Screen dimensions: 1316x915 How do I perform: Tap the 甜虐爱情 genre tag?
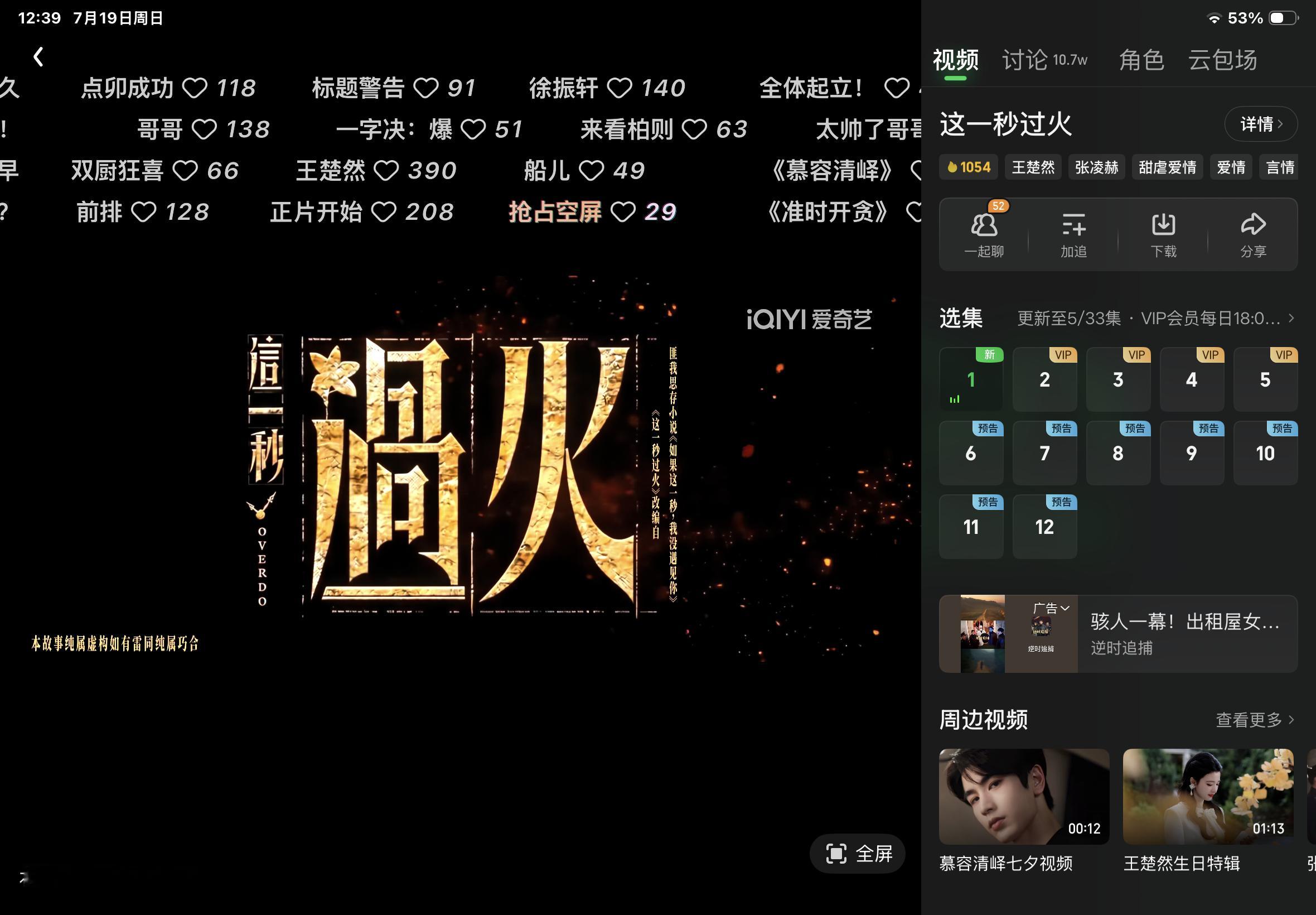pos(1167,167)
